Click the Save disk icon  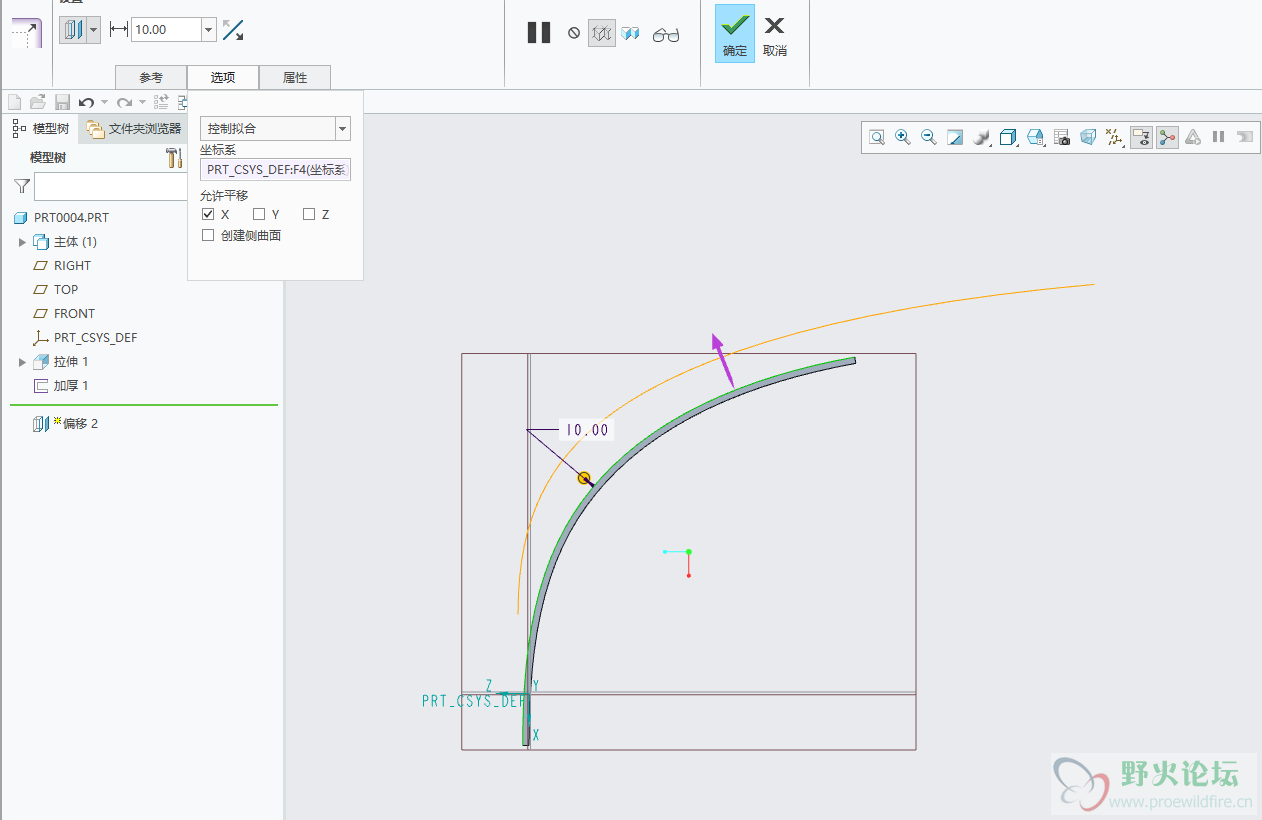[x=62, y=102]
